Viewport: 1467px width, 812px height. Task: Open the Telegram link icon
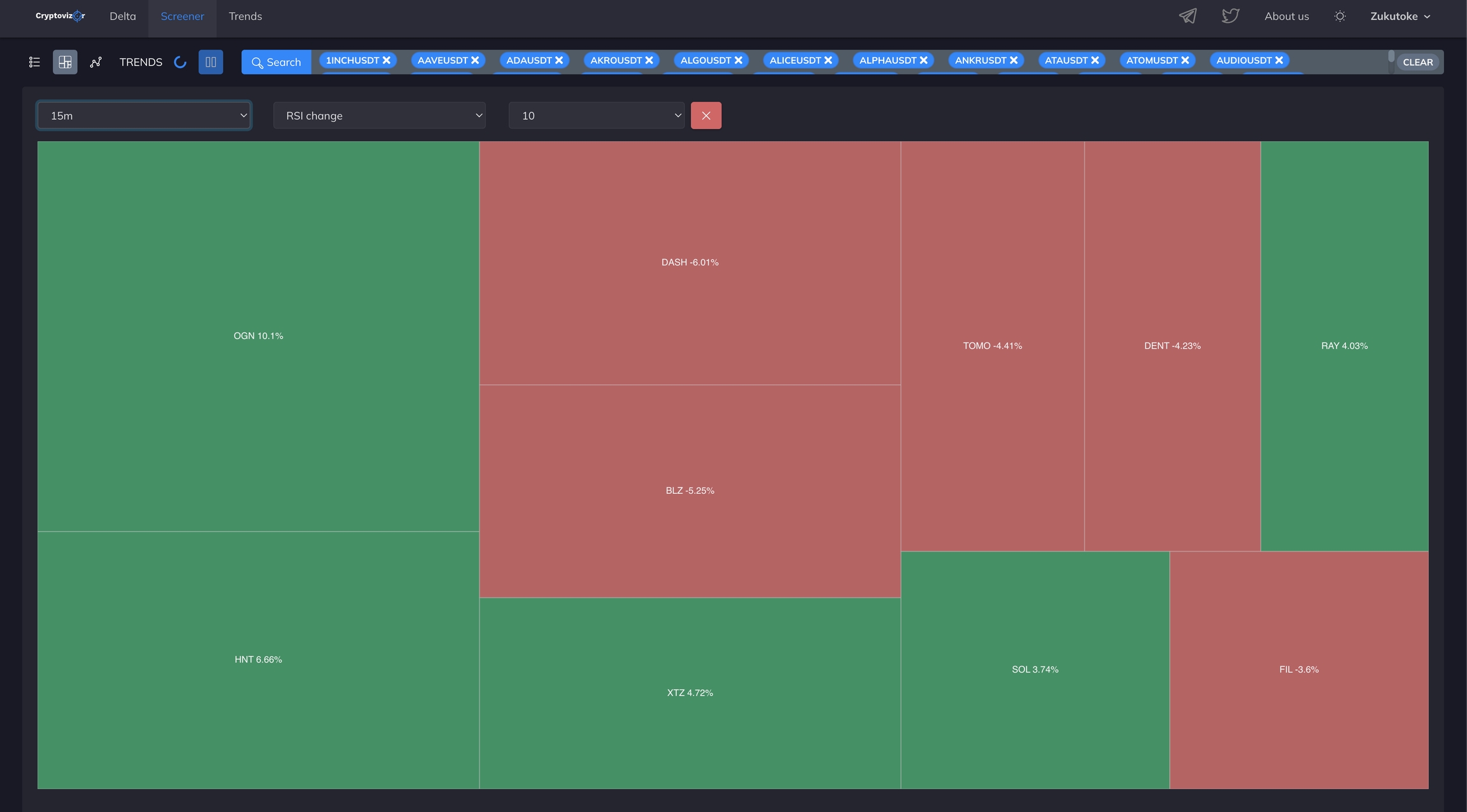point(1187,16)
